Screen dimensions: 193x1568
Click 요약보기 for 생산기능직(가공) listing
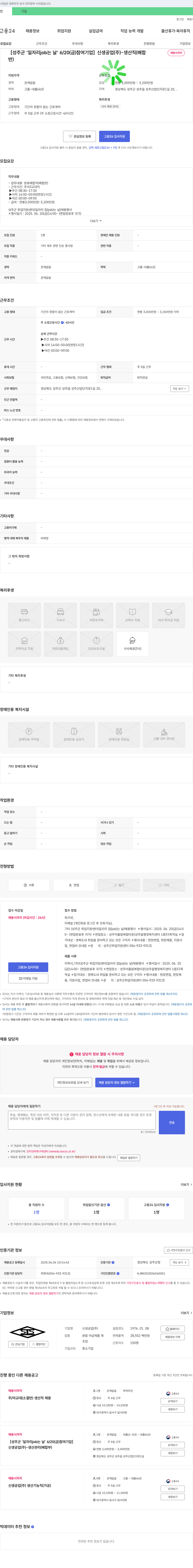[x=173, y=1489]
